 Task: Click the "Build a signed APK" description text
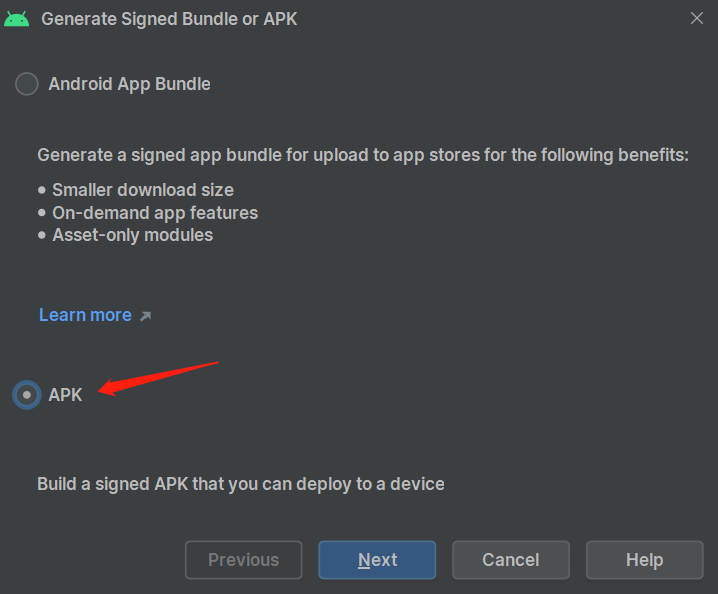click(x=240, y=484)
